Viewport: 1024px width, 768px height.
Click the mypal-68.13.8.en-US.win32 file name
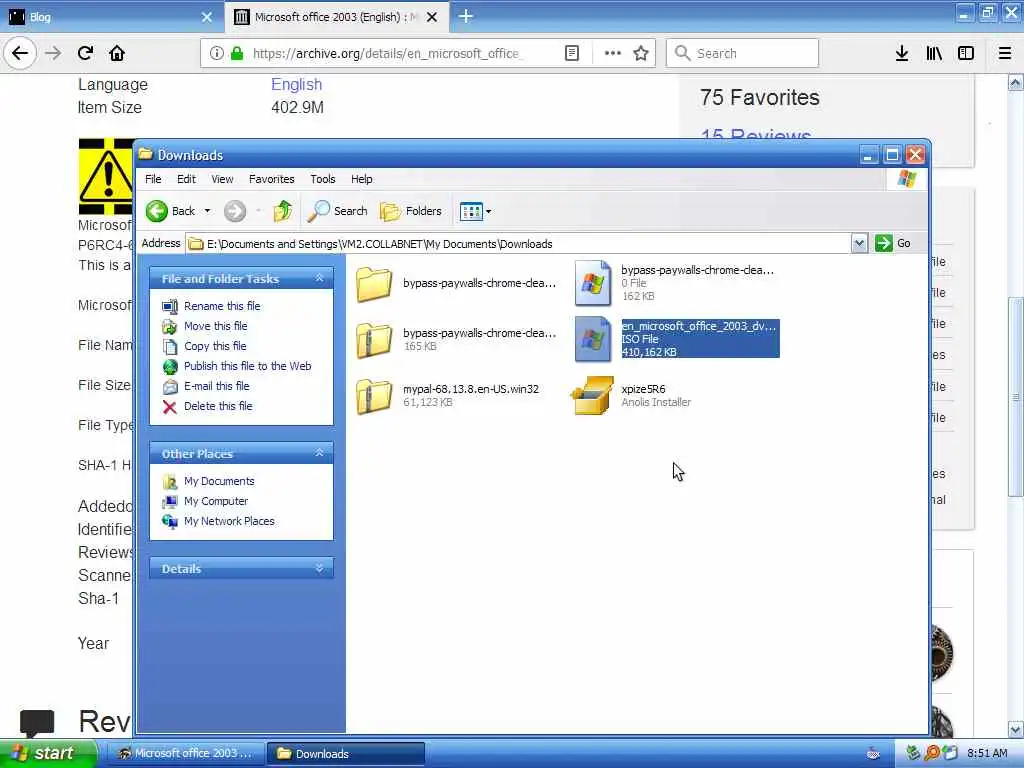(471, 389)
